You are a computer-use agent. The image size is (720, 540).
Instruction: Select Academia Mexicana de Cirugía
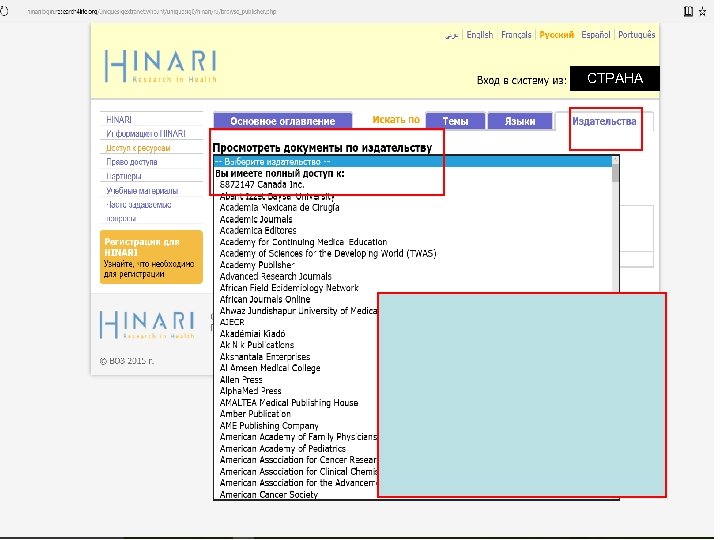(279, 208)
